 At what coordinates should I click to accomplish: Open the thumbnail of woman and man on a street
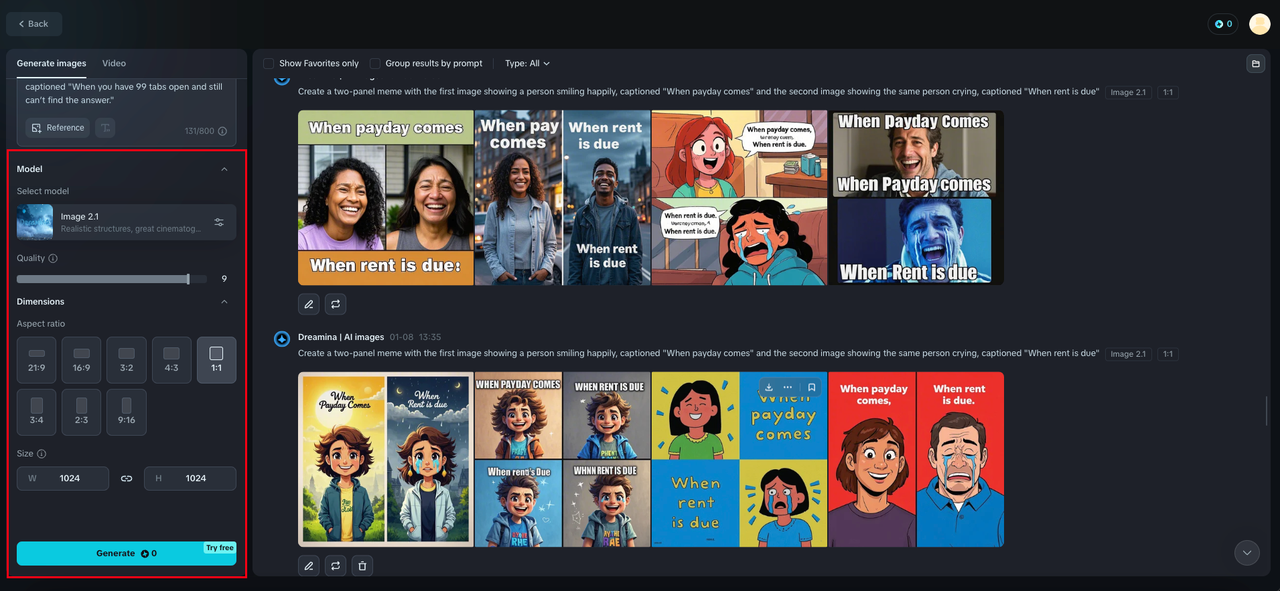(x=563, y=198)
